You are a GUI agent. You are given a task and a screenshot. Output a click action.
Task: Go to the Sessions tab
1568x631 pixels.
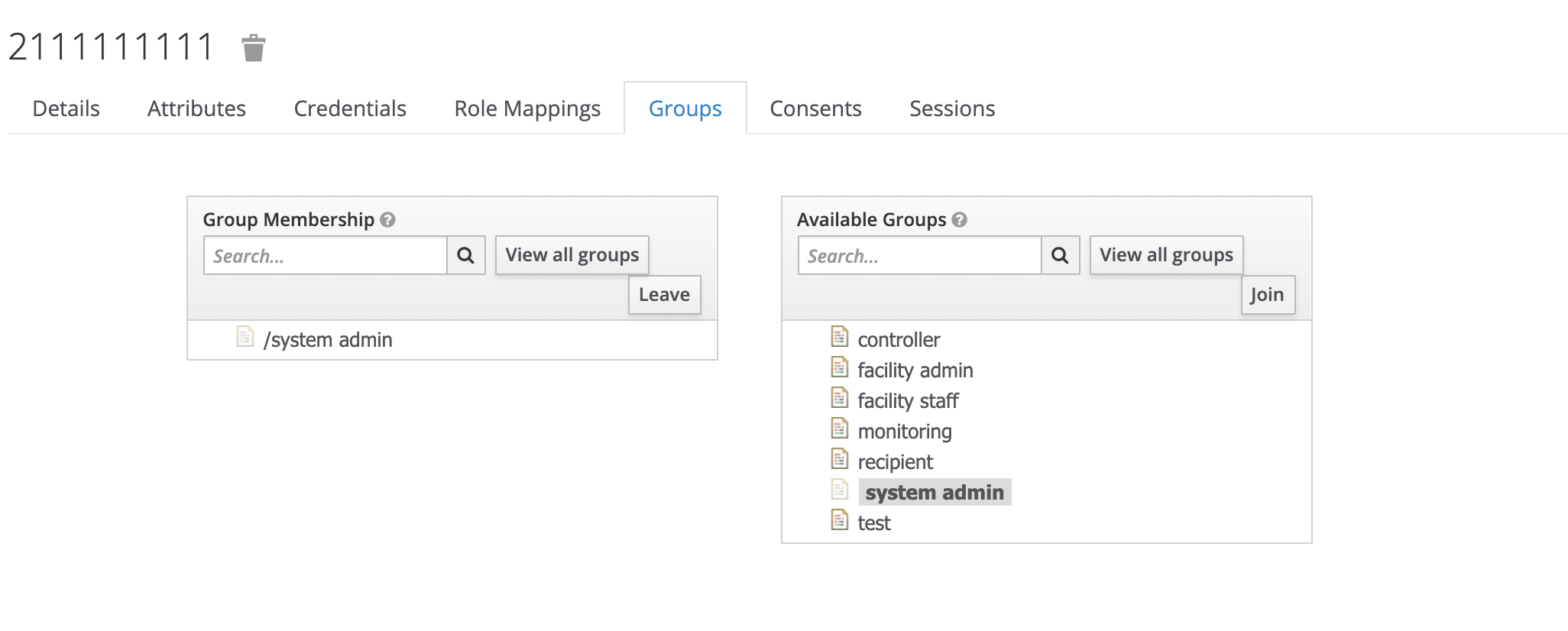952,108
